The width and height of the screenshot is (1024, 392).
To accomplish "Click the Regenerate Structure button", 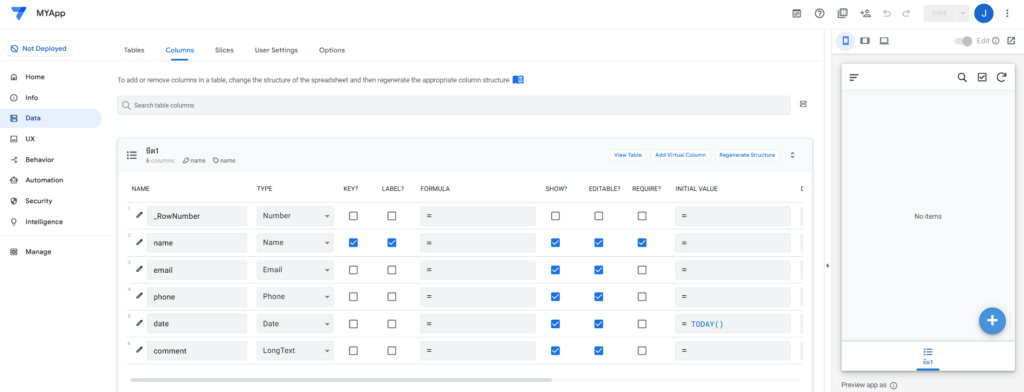I will (747, 155).
